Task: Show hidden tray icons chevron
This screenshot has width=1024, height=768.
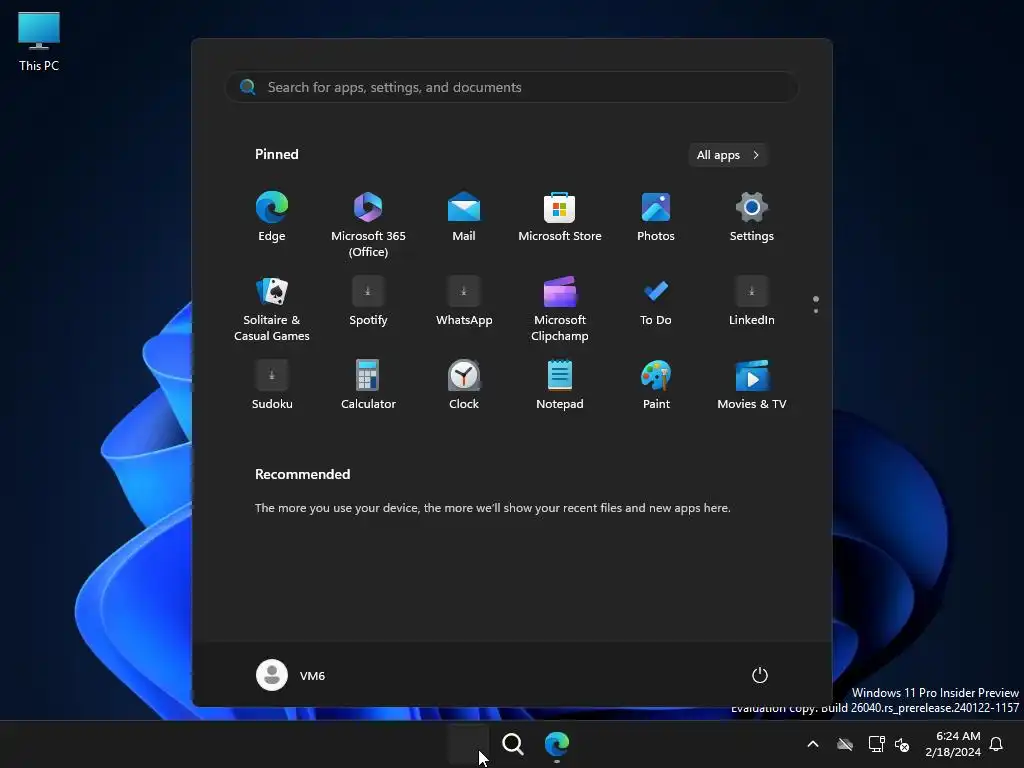Action: [813, 744]
